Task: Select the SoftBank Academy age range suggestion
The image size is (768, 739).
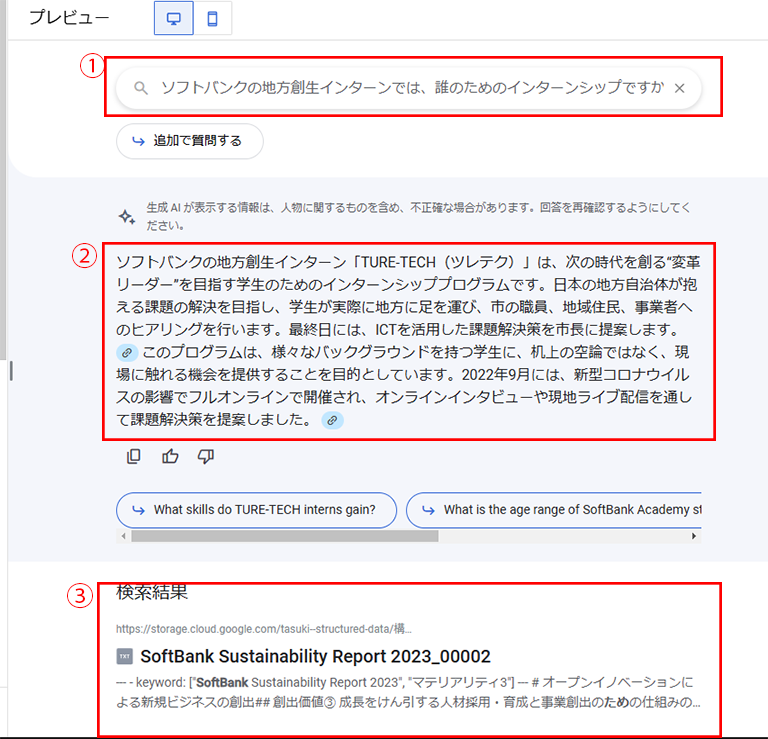Action: coord(554,510)
